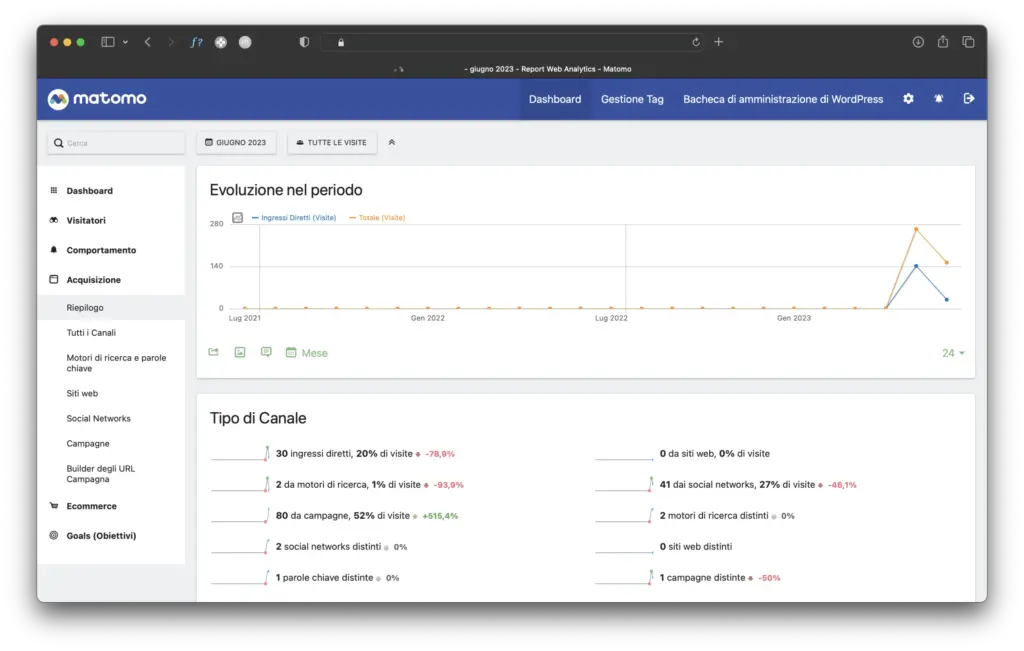Image resolution: width=1024 pixels, height=651 pixels.
Task: Open Gestione Tag in top navigation
Action: (x=632, y=99)
